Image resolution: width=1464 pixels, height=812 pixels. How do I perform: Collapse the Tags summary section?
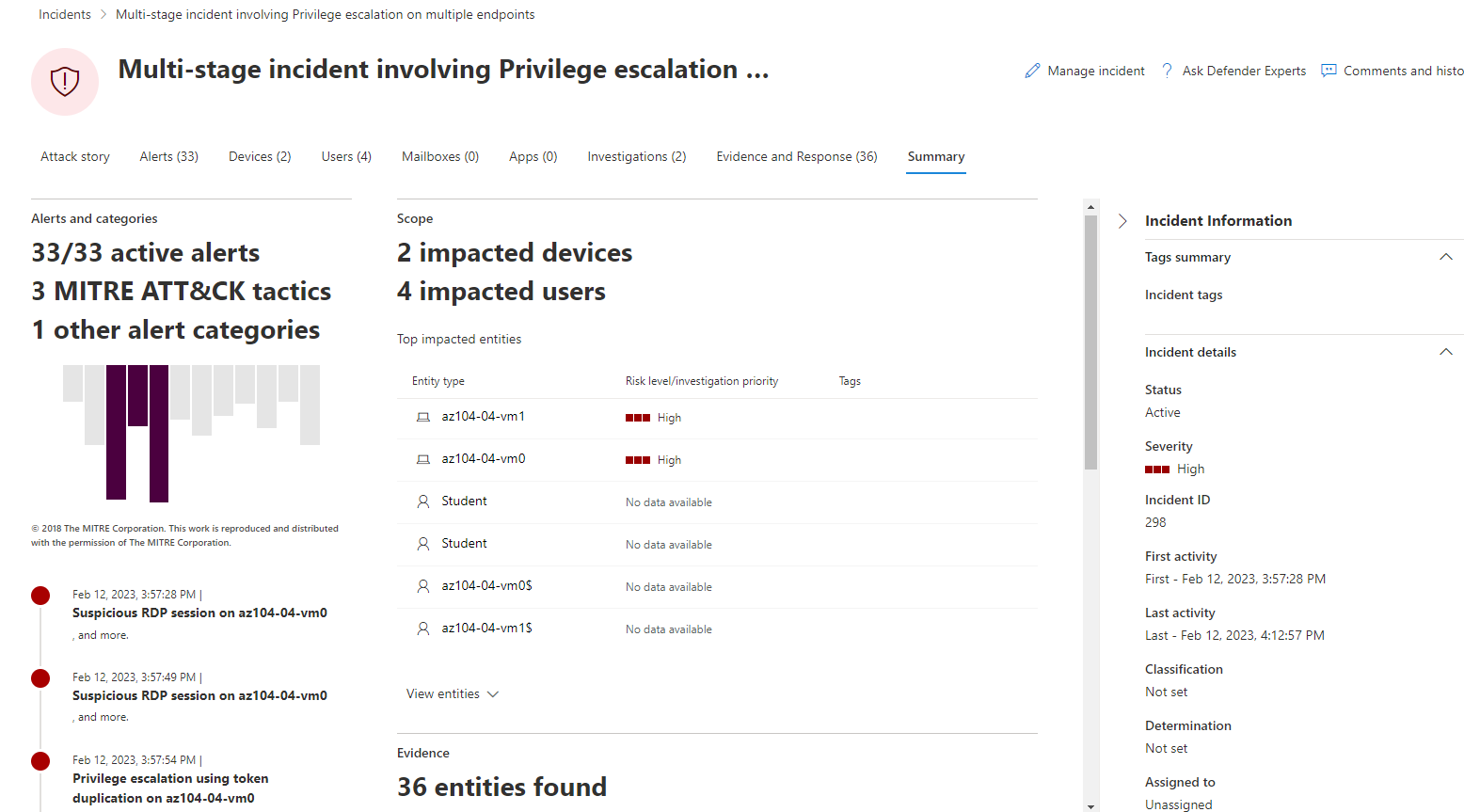(x=1445, y=257)
